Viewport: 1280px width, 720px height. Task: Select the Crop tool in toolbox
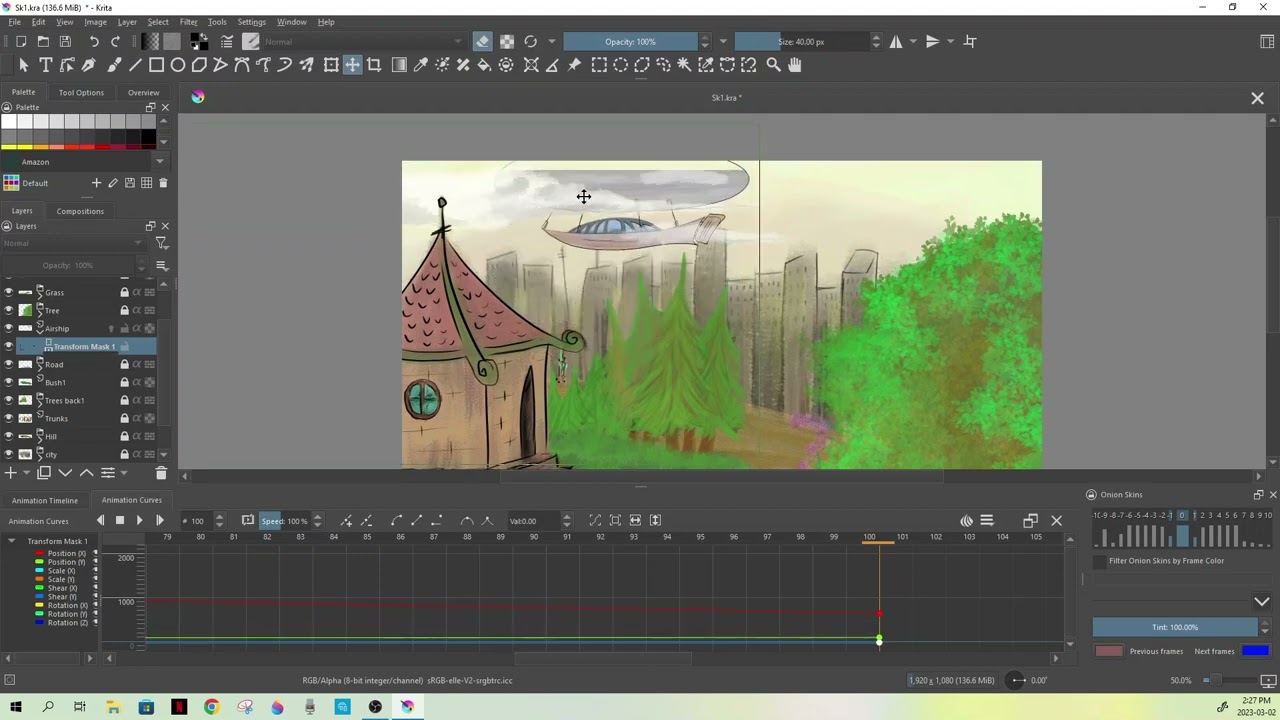coord(374,65)
